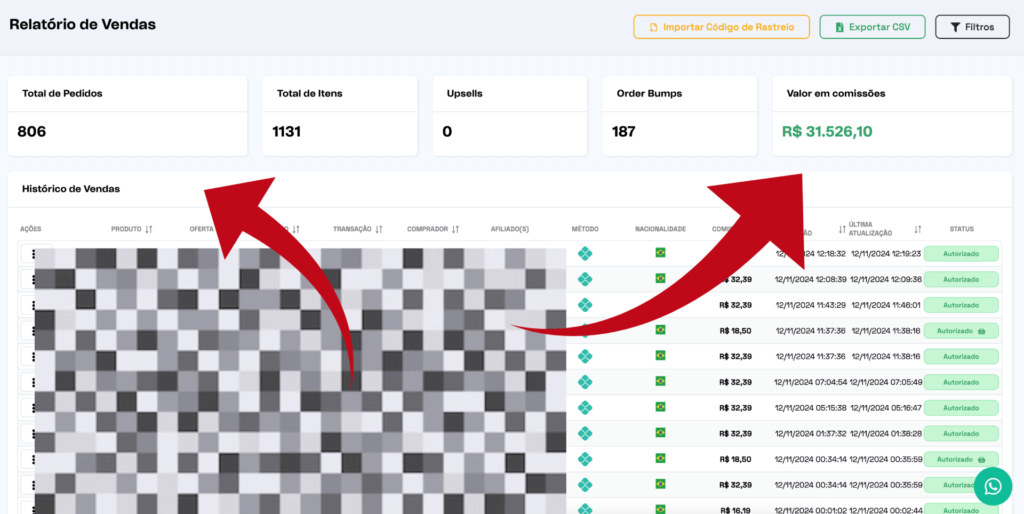Open the WhatsApp chat bubble
The image size is (1024, 514).
[992, 486]
